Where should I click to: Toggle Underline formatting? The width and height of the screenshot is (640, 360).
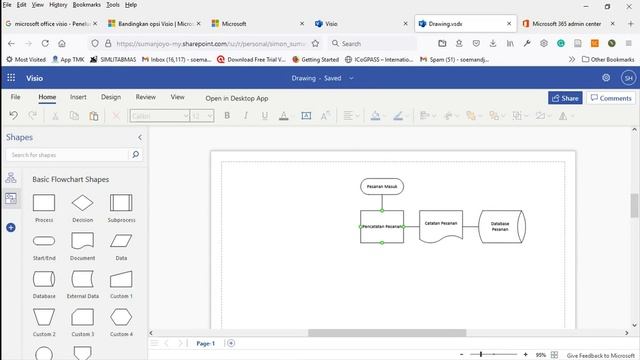click(x=264, y=116)
